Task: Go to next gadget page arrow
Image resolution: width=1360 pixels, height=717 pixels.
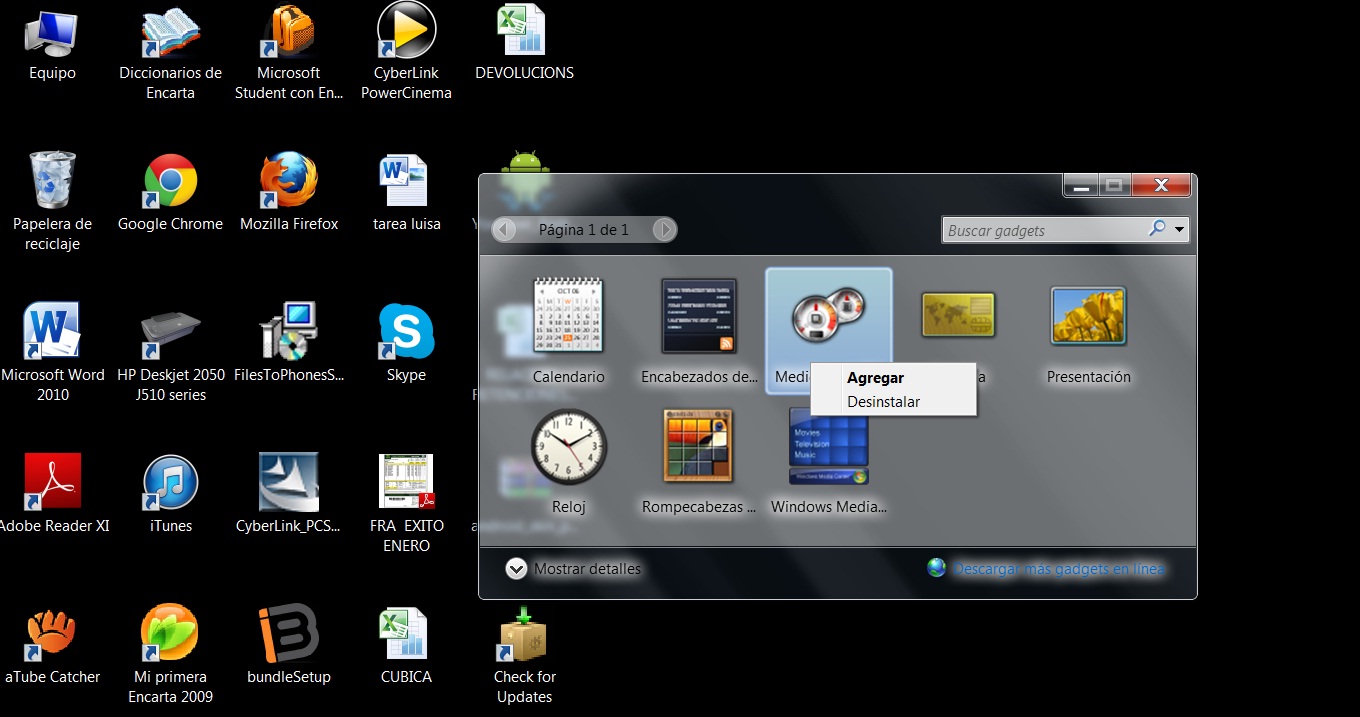Action: pos(664,229)
